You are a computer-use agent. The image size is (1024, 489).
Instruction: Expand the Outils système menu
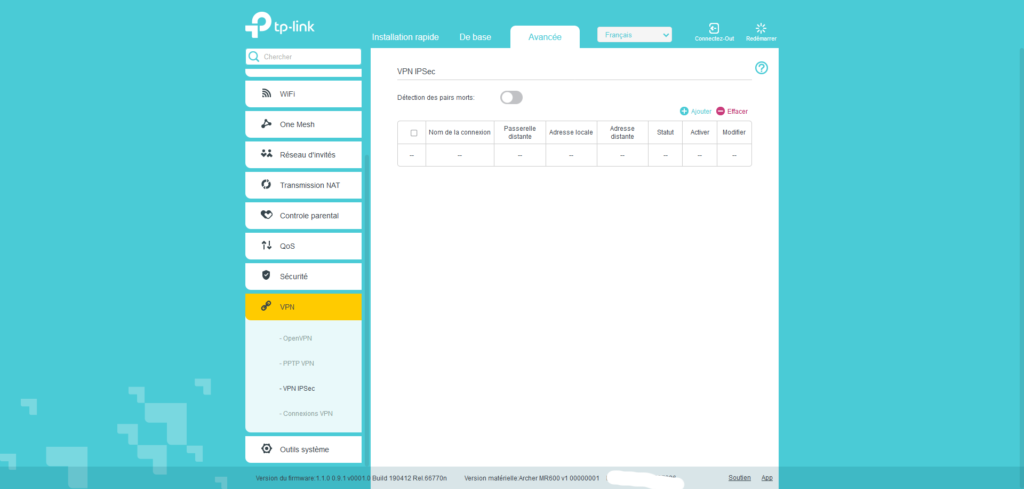[x=303, y=449]
